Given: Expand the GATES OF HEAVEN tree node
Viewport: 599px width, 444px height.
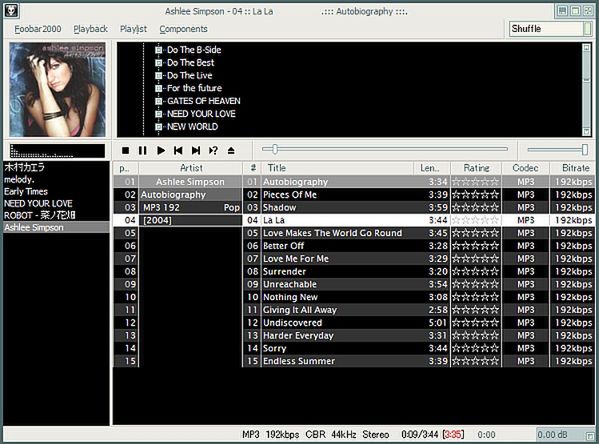Looking at the screenshot, I should 159,101.
